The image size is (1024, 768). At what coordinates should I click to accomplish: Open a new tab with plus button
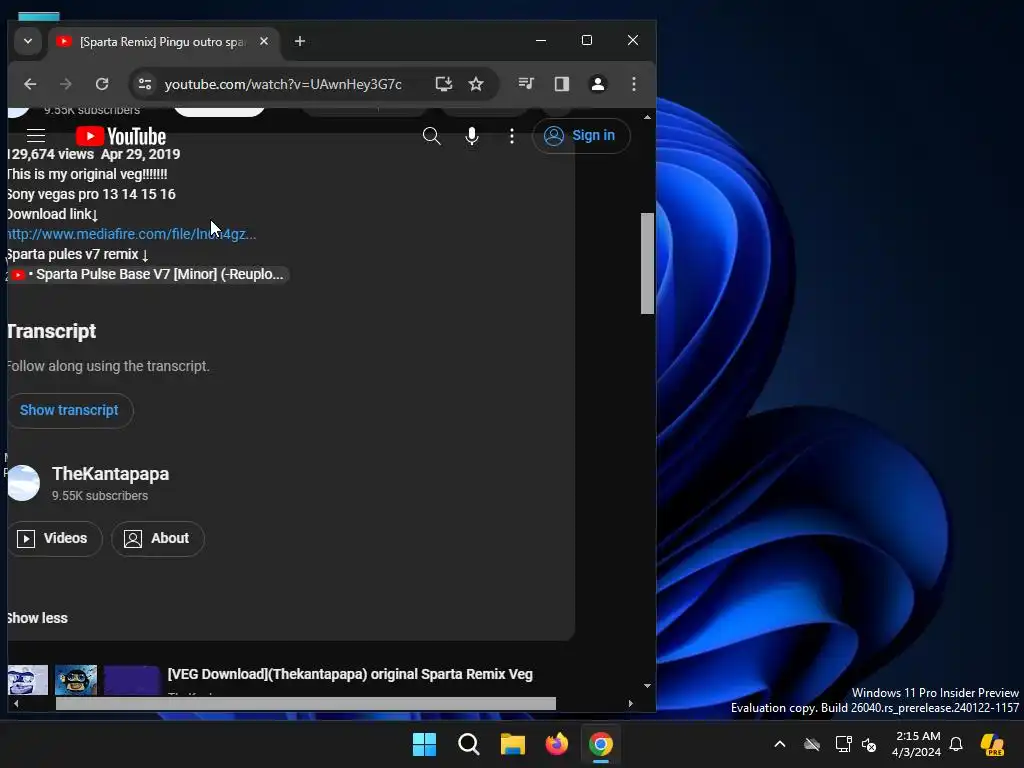300,41
